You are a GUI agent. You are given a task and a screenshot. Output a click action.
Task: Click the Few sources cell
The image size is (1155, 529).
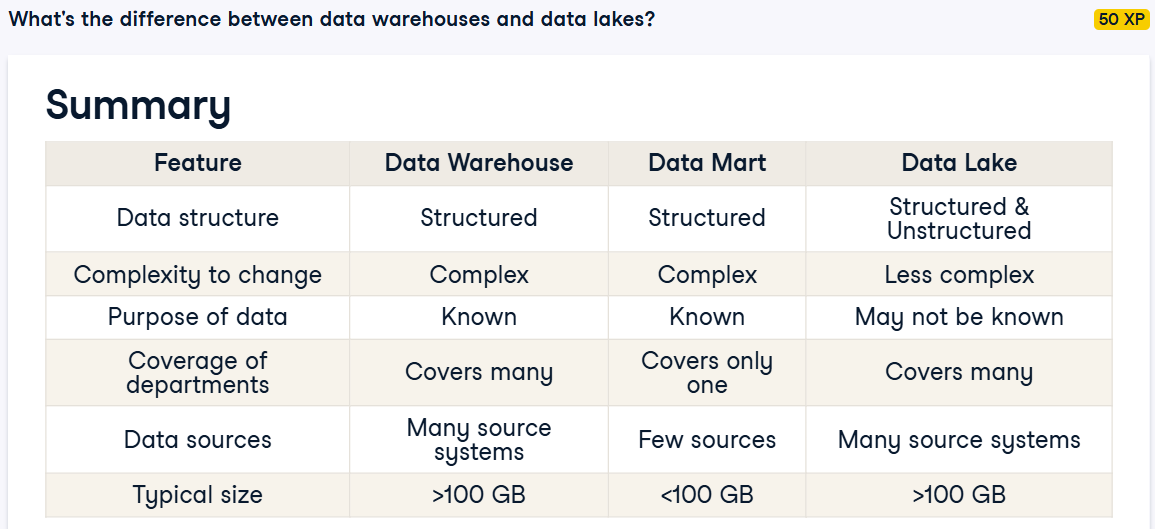(707, 440)
